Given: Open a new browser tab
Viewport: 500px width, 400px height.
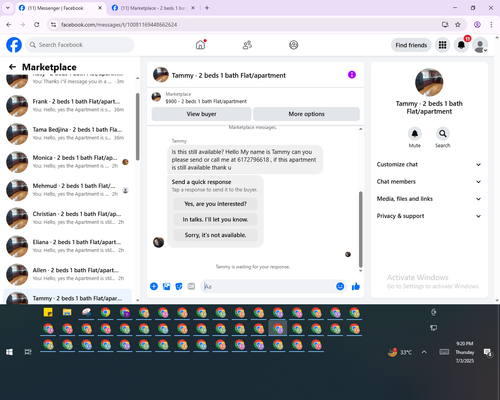Looking at the screenshot, I should coord(207,8).
